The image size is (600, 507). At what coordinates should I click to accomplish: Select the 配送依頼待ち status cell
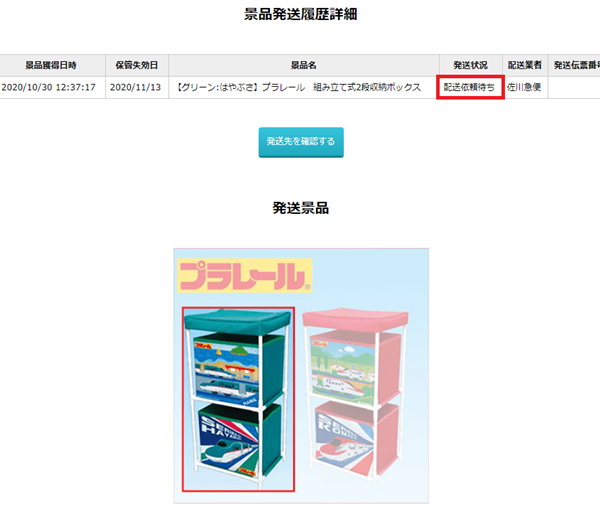[x=470, y=87]
